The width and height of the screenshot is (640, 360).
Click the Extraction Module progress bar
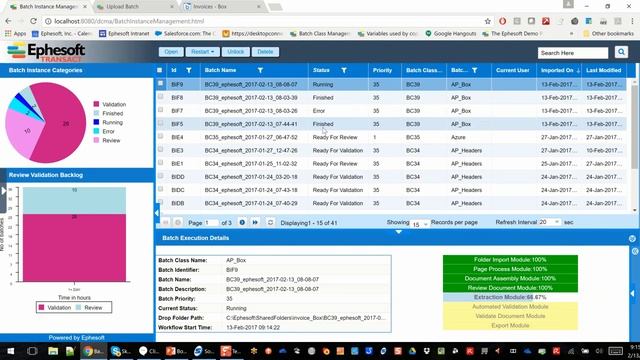coord(510,297)
